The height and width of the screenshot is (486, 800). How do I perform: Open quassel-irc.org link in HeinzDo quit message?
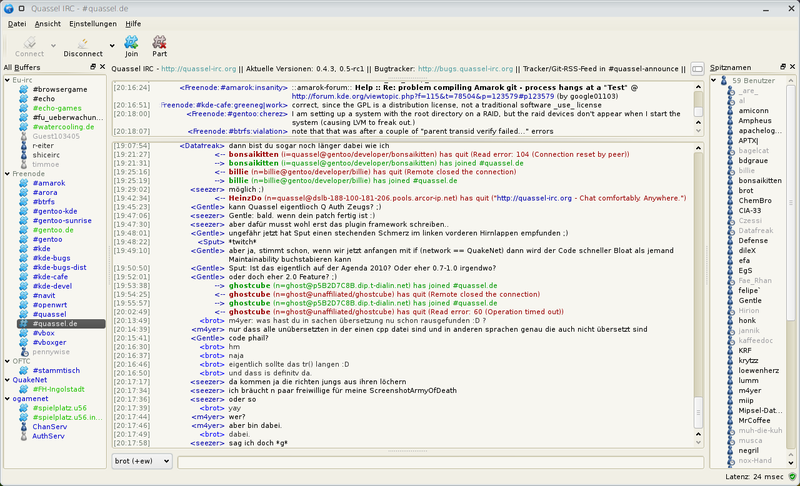click(x=534, y=198)
